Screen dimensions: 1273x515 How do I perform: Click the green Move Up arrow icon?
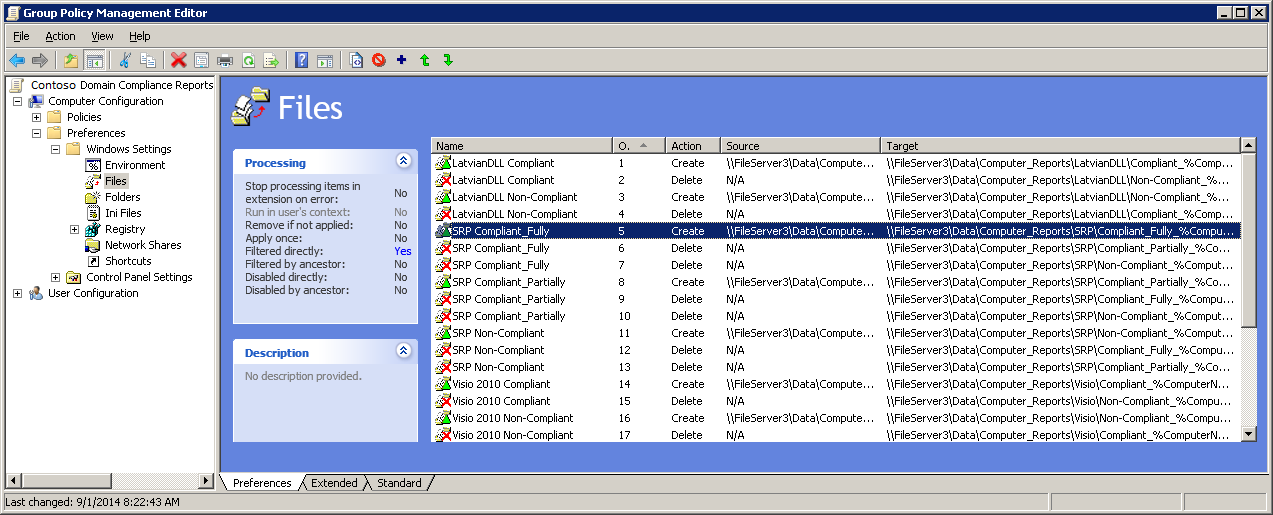pos(425,60)
